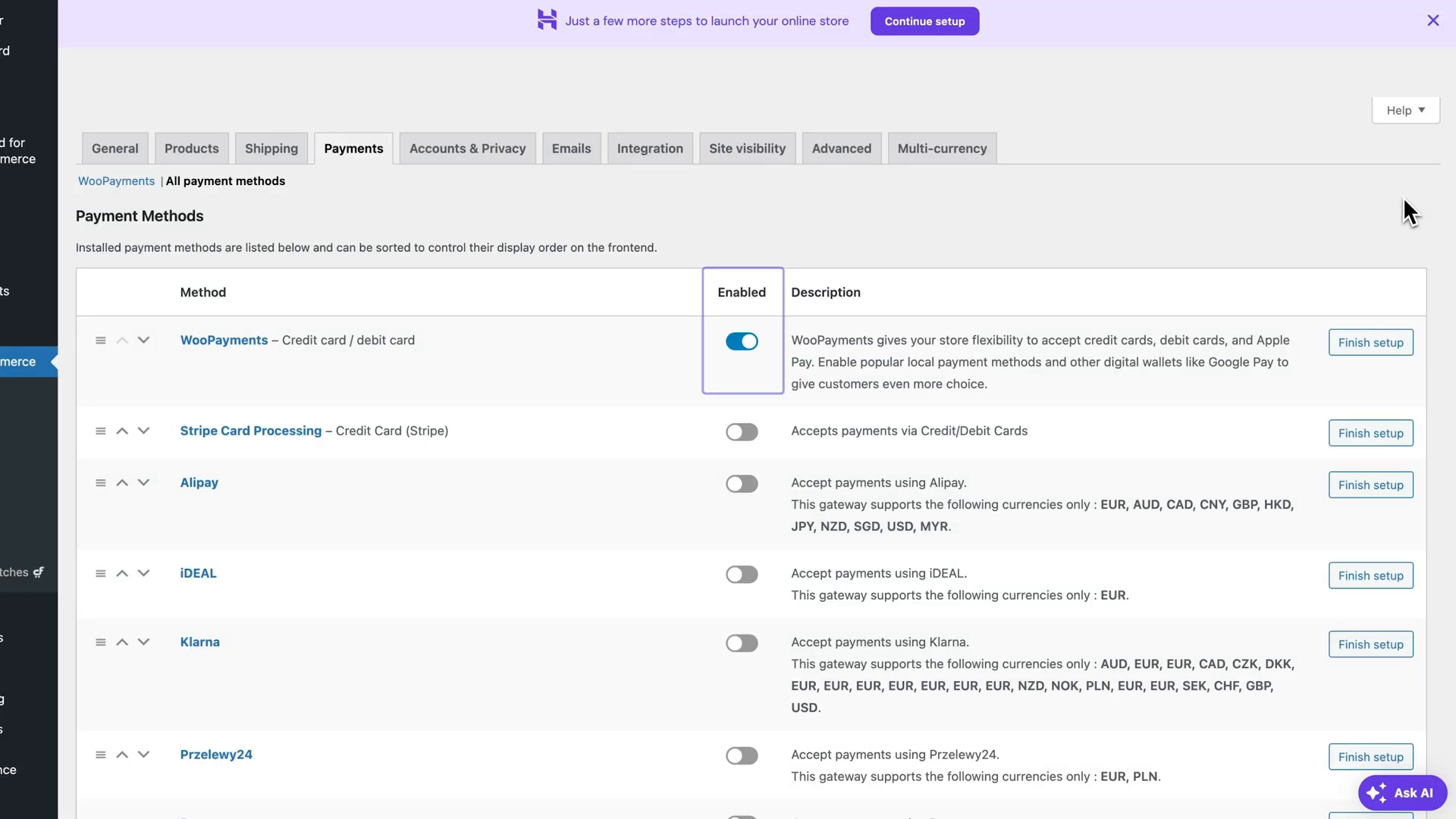The width and height of the screenshot is (1456, 819).
Task: Select the Payments tab
Action: pos(354,148)
